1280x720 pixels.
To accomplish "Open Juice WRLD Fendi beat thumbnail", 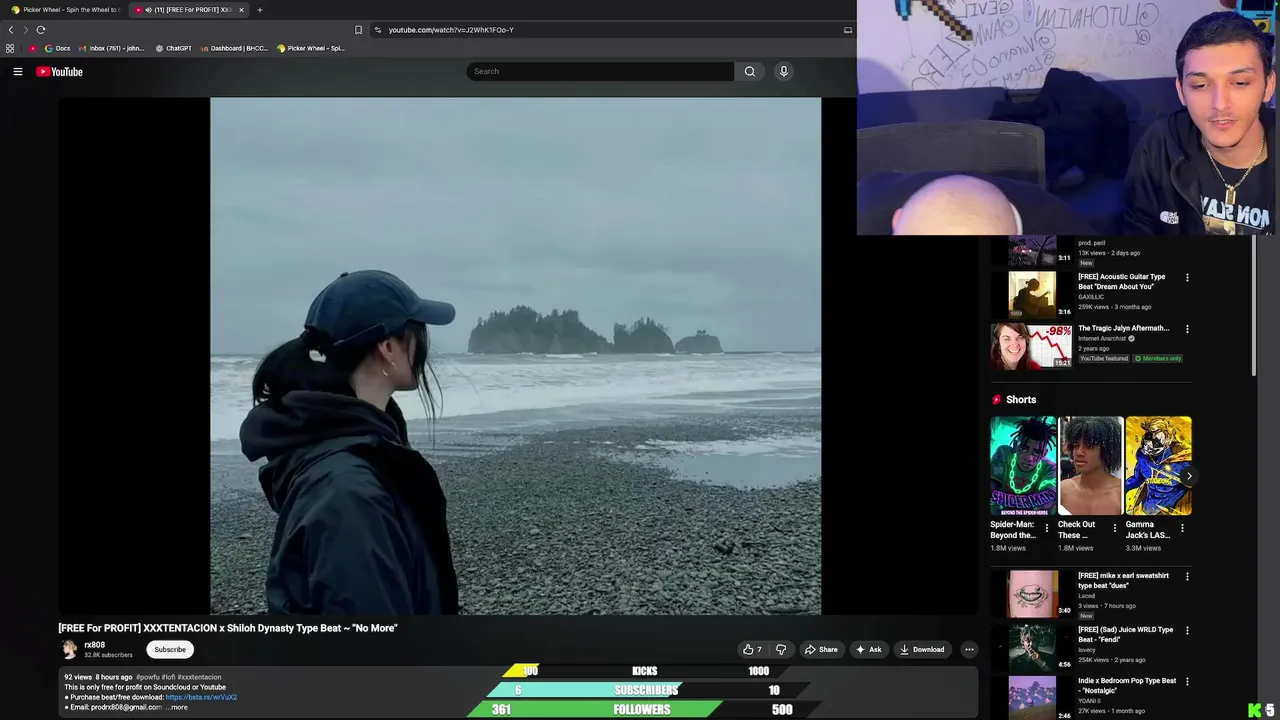I will [1032, 646].
